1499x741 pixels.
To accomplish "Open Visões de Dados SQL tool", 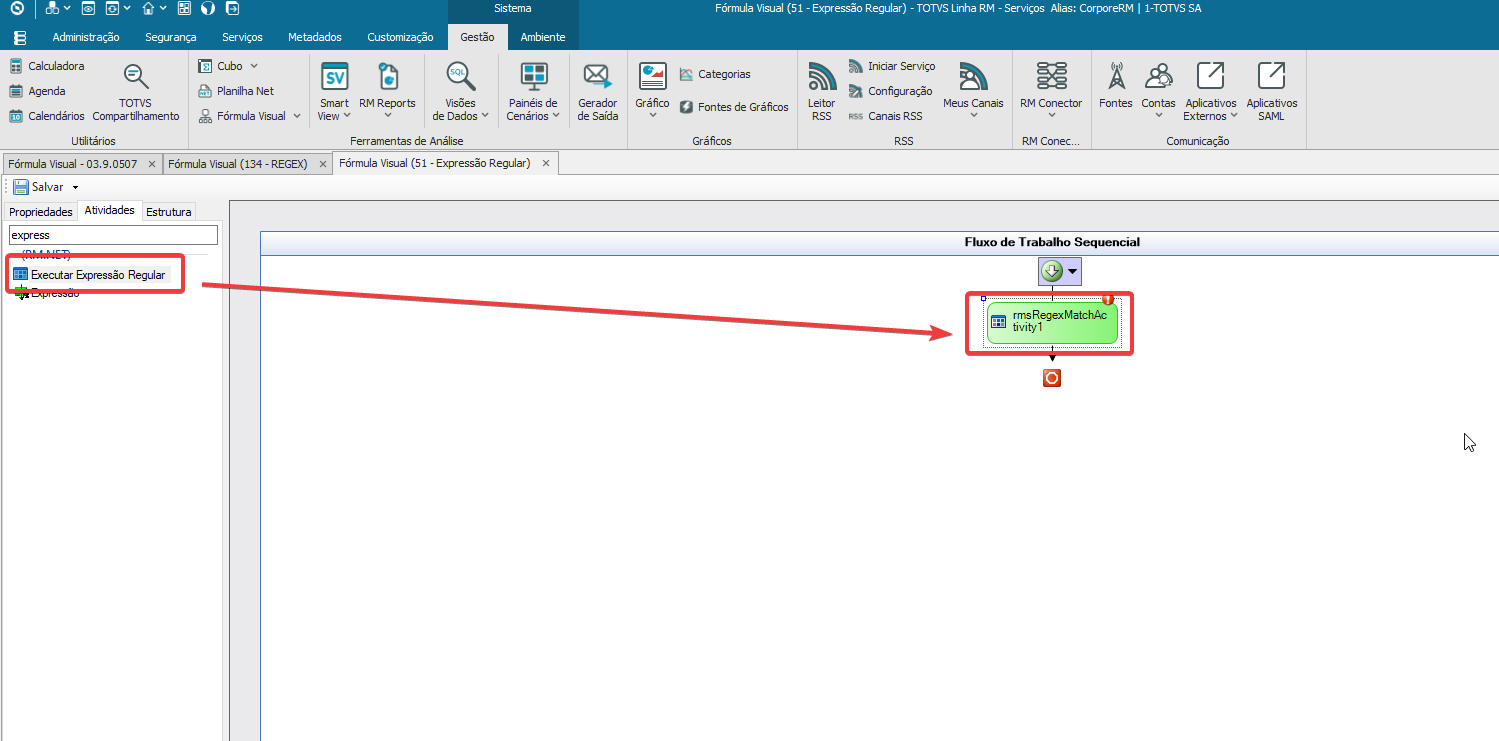I will [x=461, y=92].
